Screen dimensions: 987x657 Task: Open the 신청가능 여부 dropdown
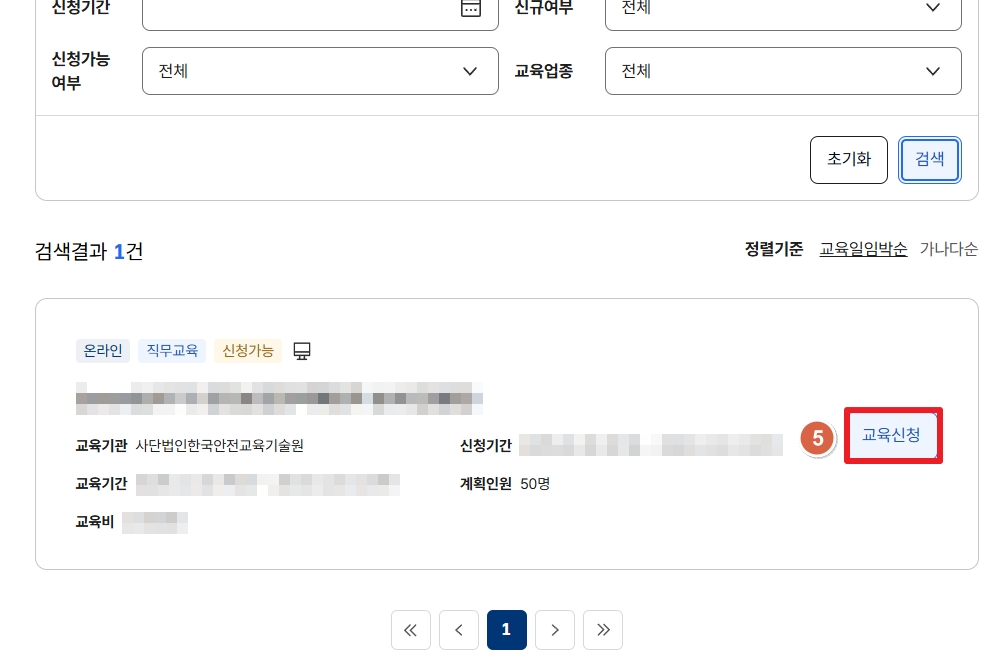click(x=320, y=71)
